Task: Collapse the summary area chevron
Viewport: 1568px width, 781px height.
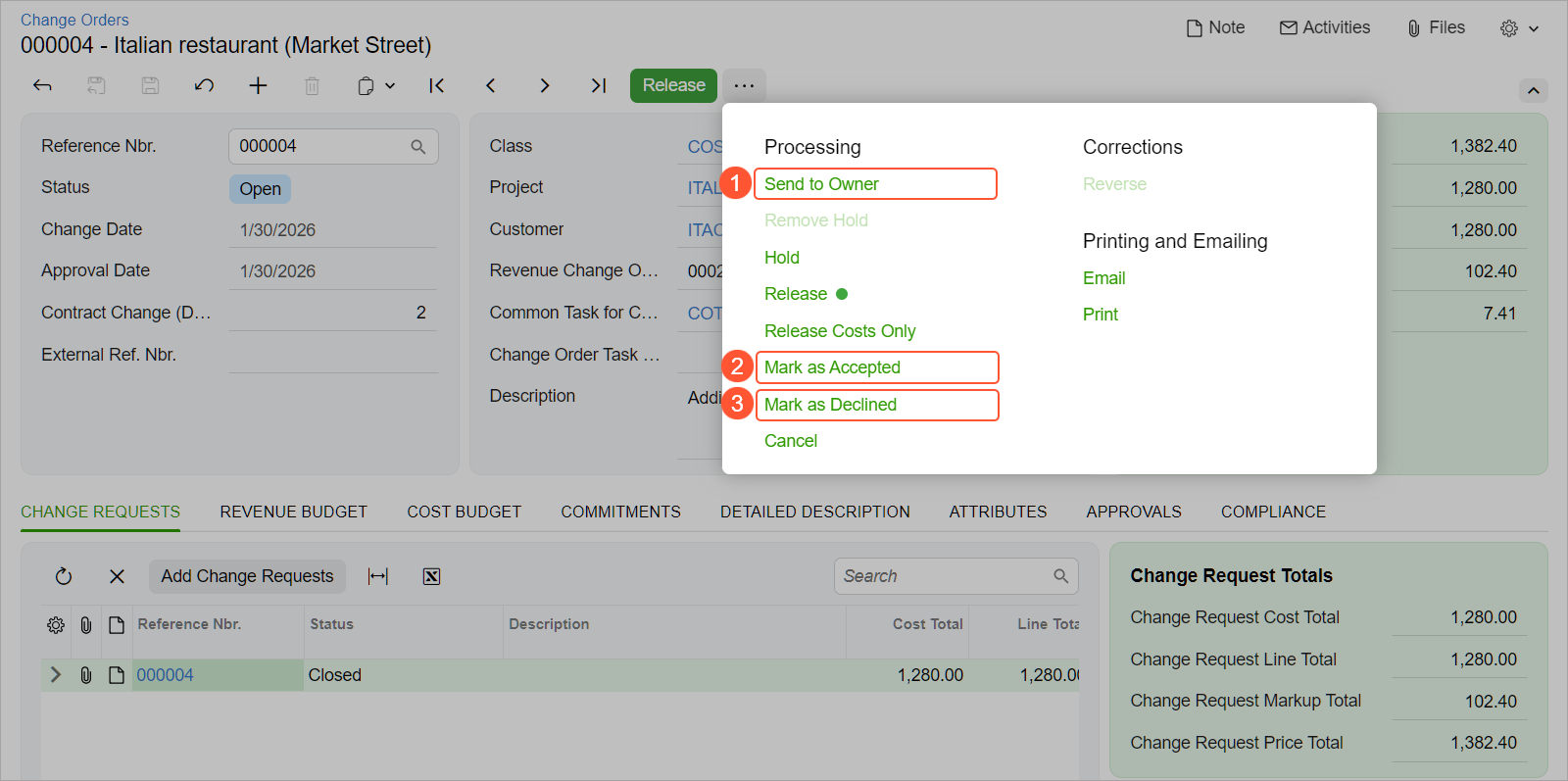Action: pyautogui.click(x=1534, y=90)
